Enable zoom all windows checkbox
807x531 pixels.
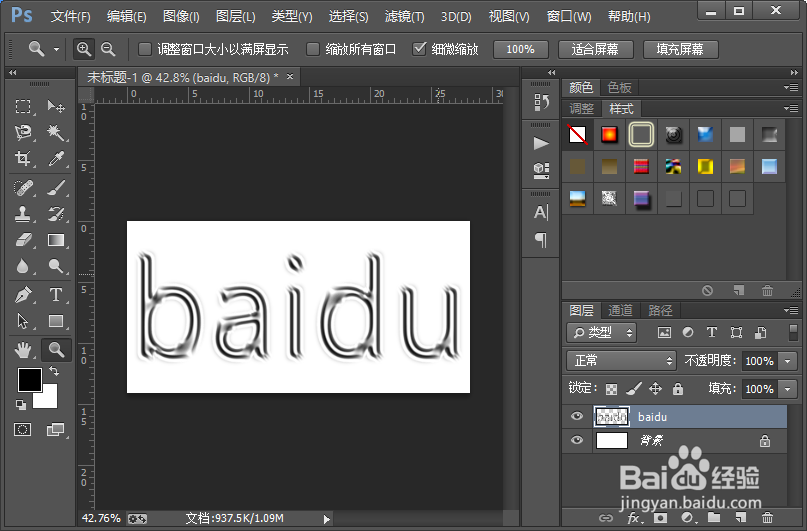312,49
